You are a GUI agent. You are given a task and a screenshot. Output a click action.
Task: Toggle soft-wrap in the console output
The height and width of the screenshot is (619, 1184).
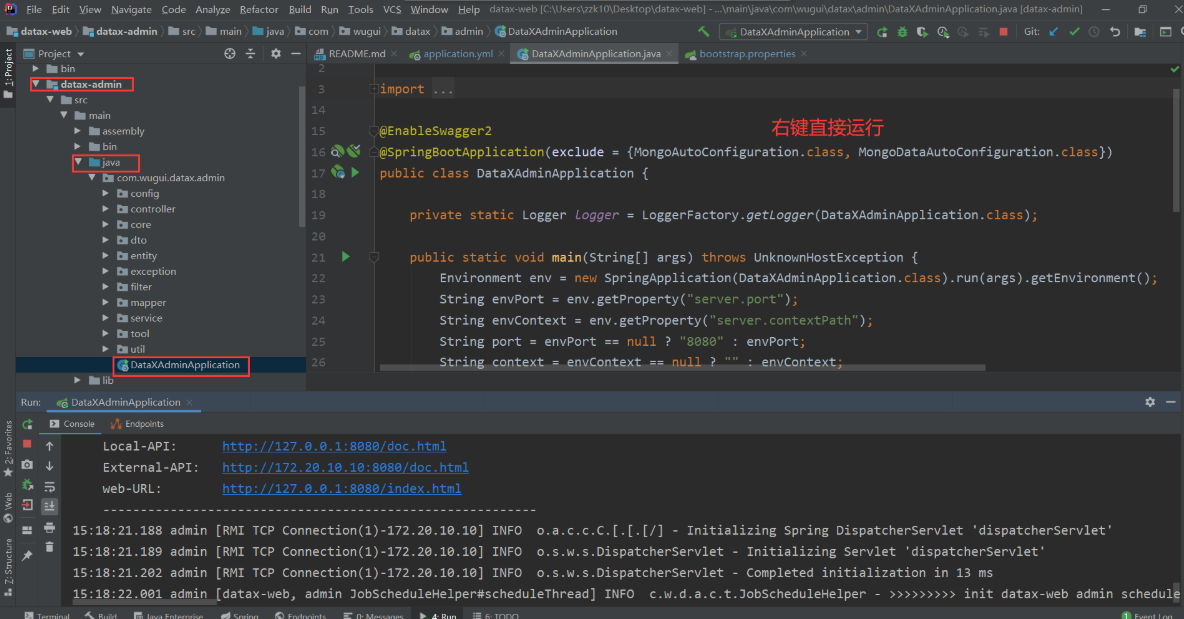point(49,487)
